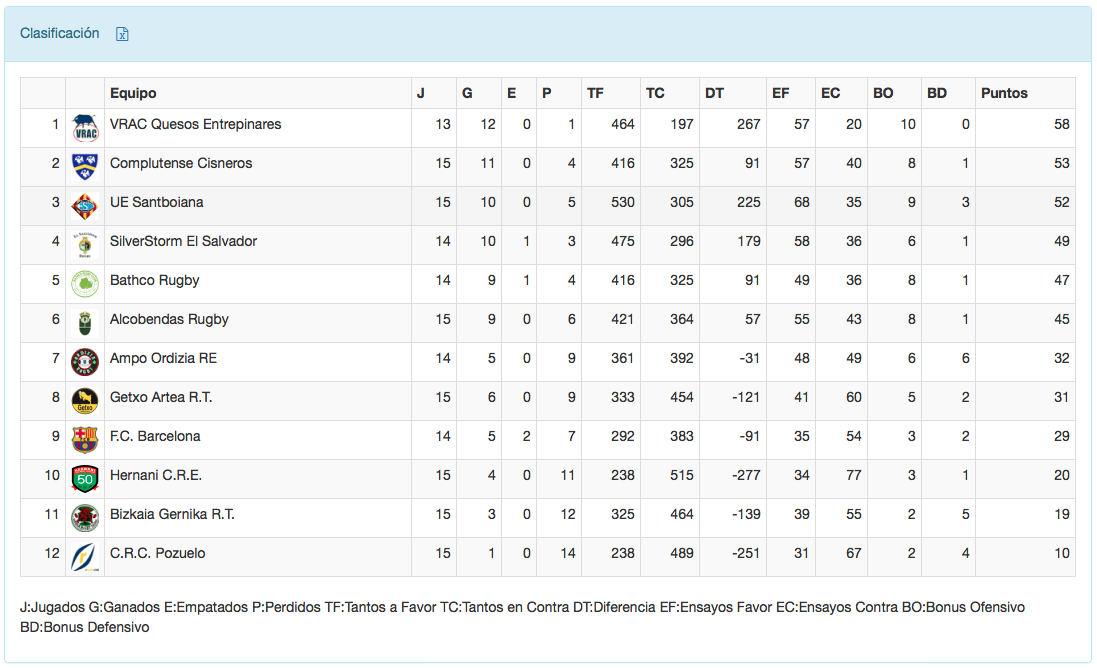Viewport: 1097px width, 668px height.
Task: Select the Alcobendas Rugby team name
Action: [169, 319]
